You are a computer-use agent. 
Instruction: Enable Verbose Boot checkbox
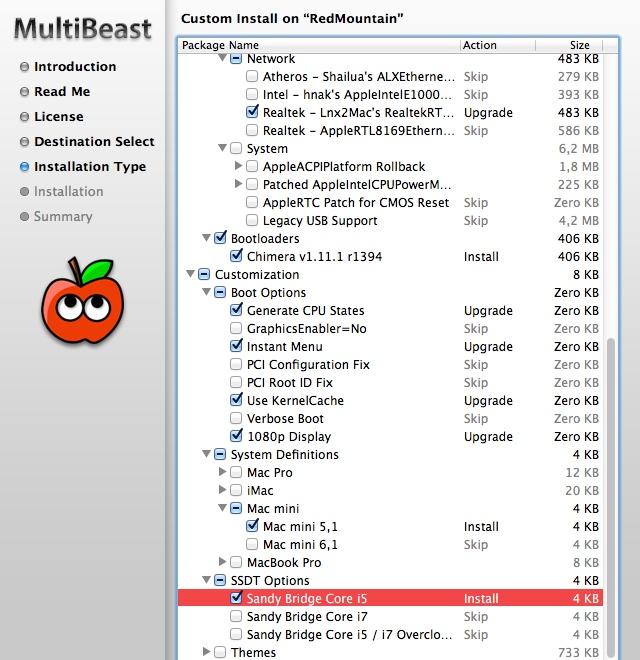pyautogui.click(x=236, y=418)
